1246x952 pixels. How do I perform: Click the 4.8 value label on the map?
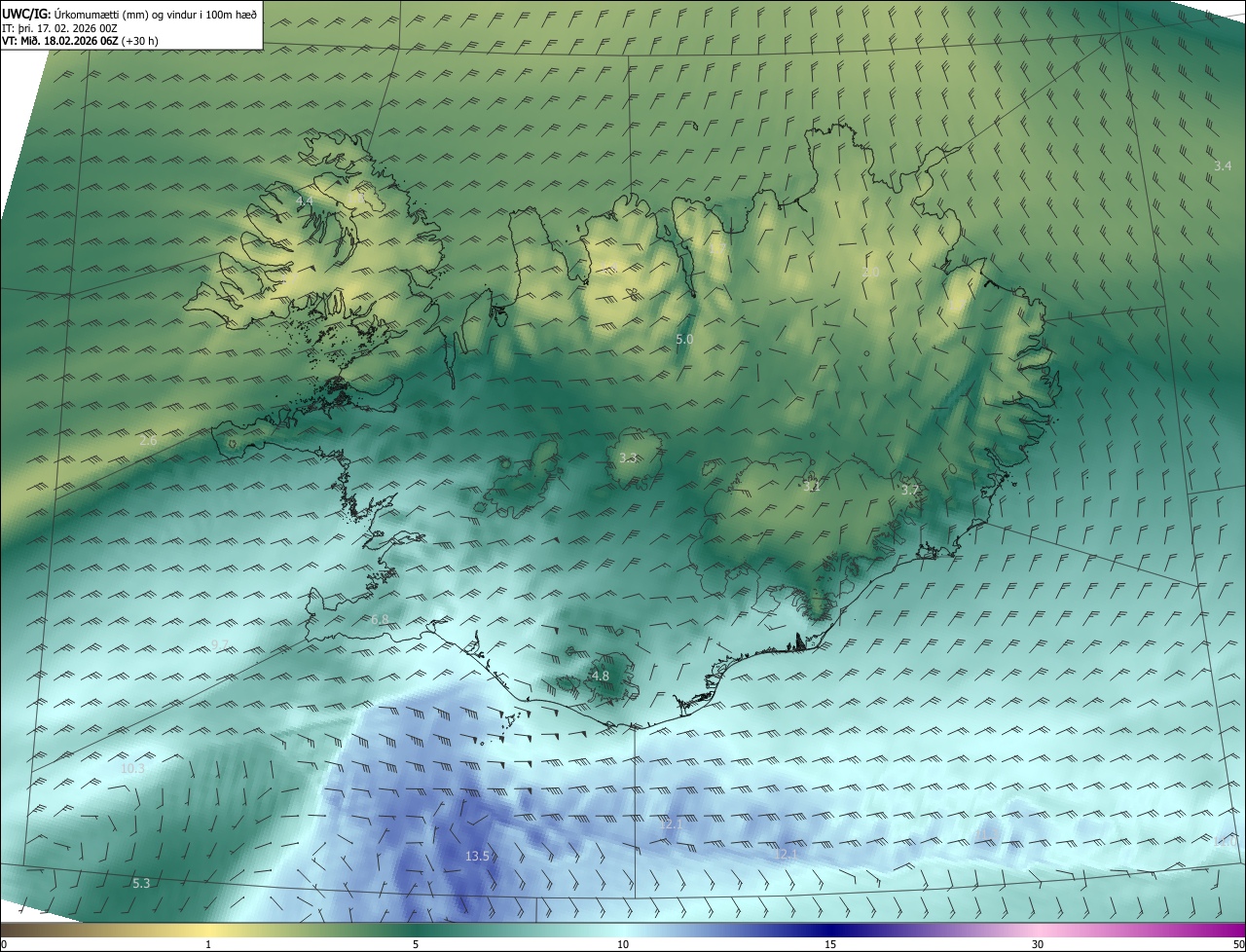coord(600,676)
